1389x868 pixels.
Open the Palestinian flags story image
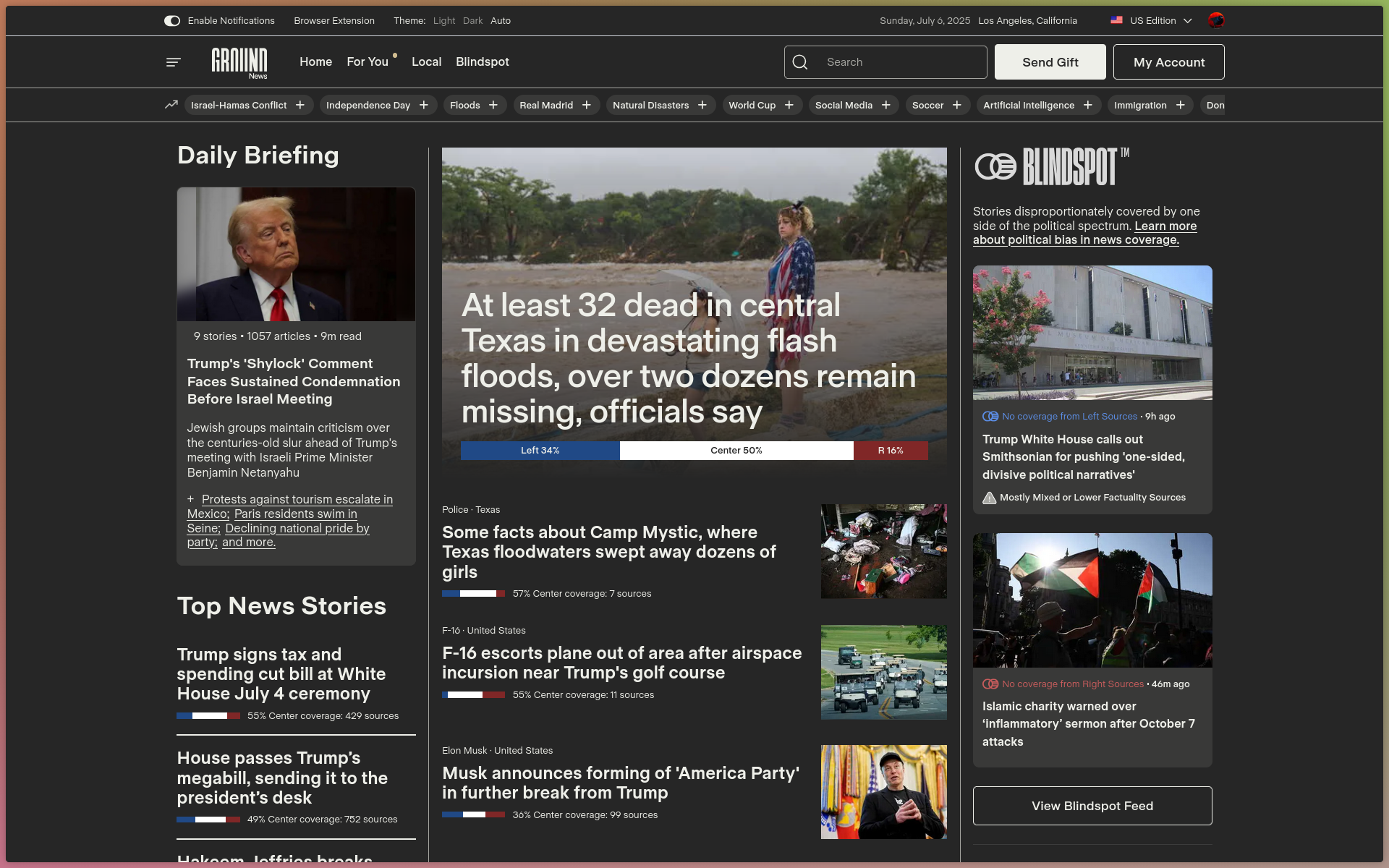tap(1092, 600)
